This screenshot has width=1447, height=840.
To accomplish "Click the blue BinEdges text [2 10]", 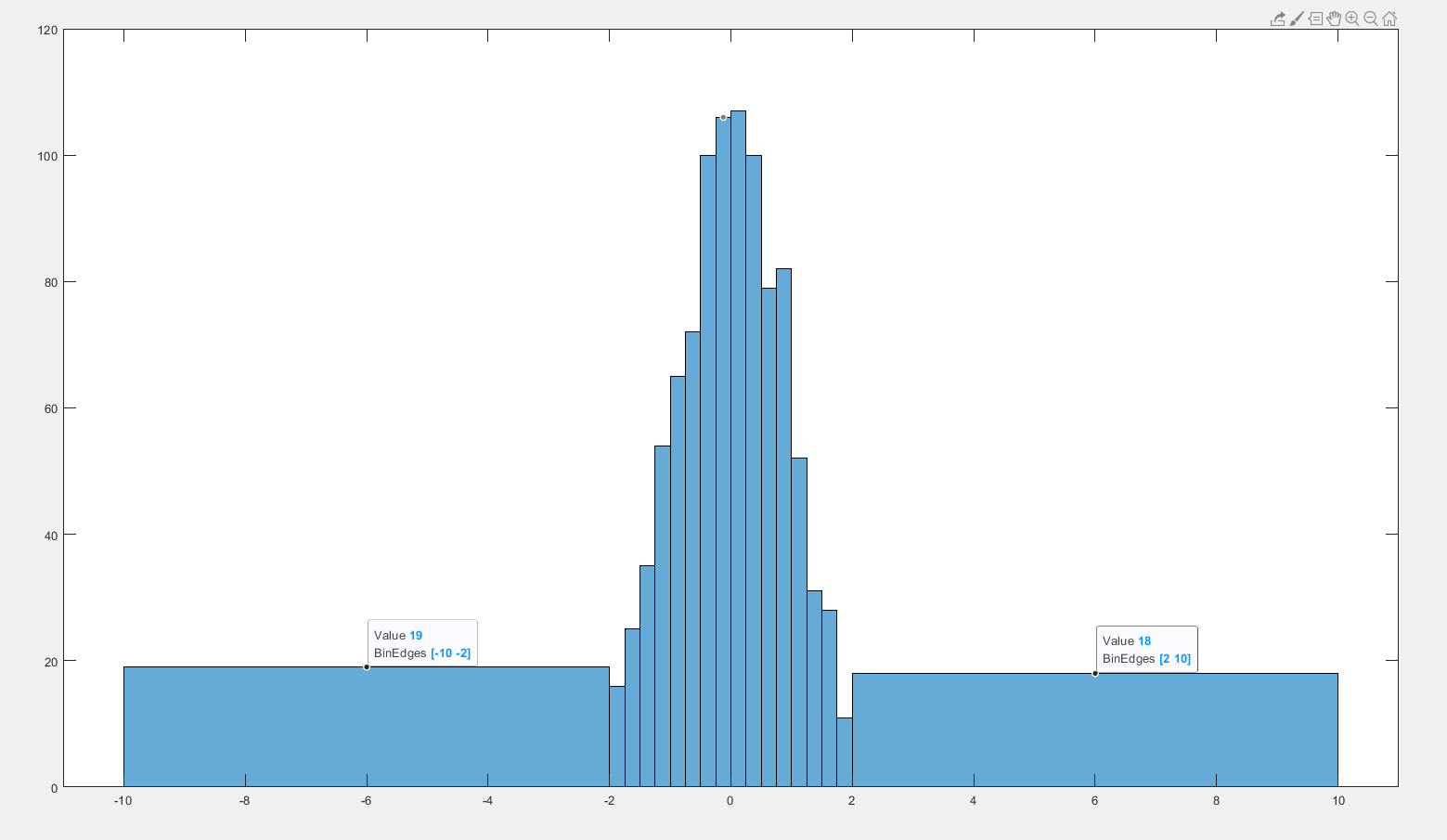I will tap(1173, 659).
